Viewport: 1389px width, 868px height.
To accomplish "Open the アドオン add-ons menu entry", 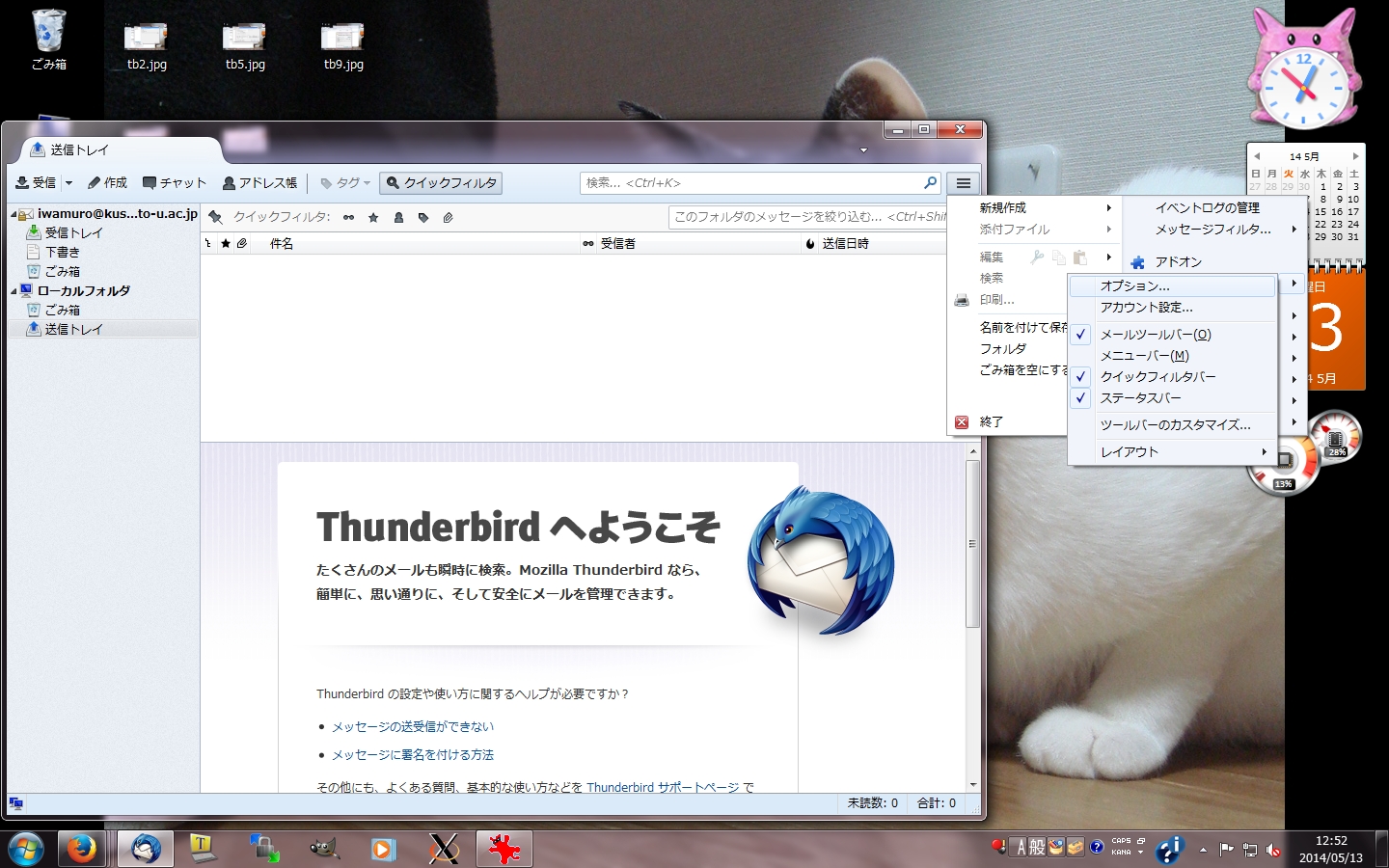I will pyautogui.click(x=1179, y=261).
